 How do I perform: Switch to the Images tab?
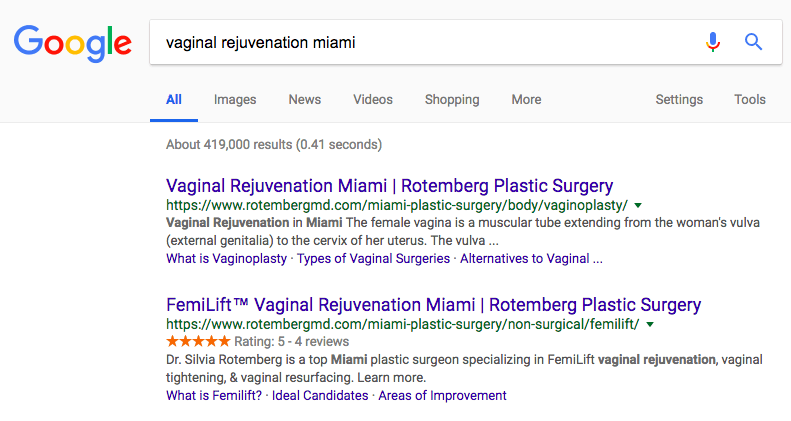click(x=235, y=100)
